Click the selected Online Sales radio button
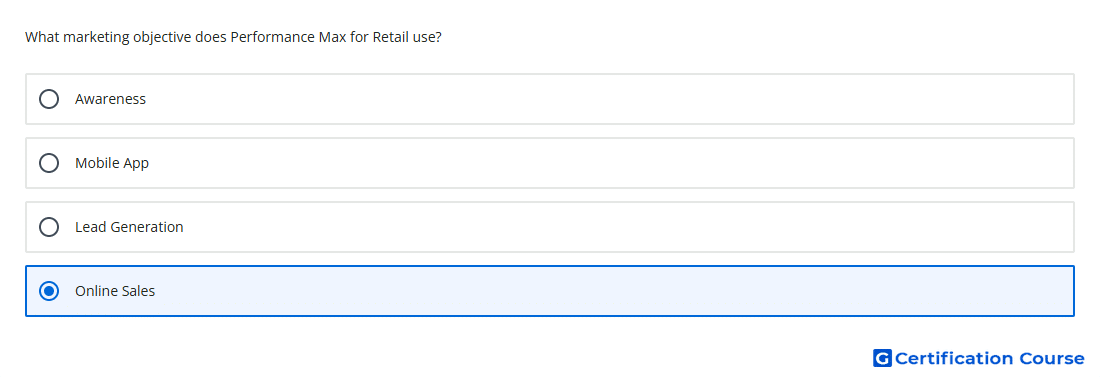This screenshot has height=377, width=1100. click(x=49, y=291)
